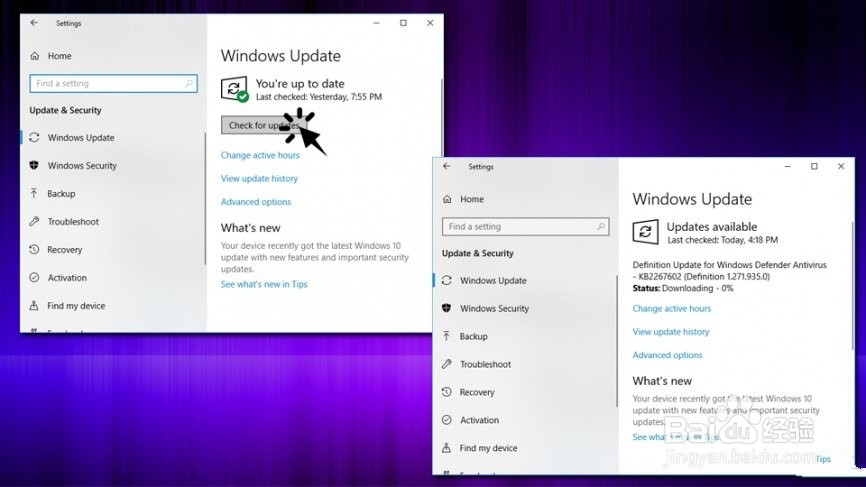Open View update history in left window
This screenshot has height=487, width=866.
[259, 178]
